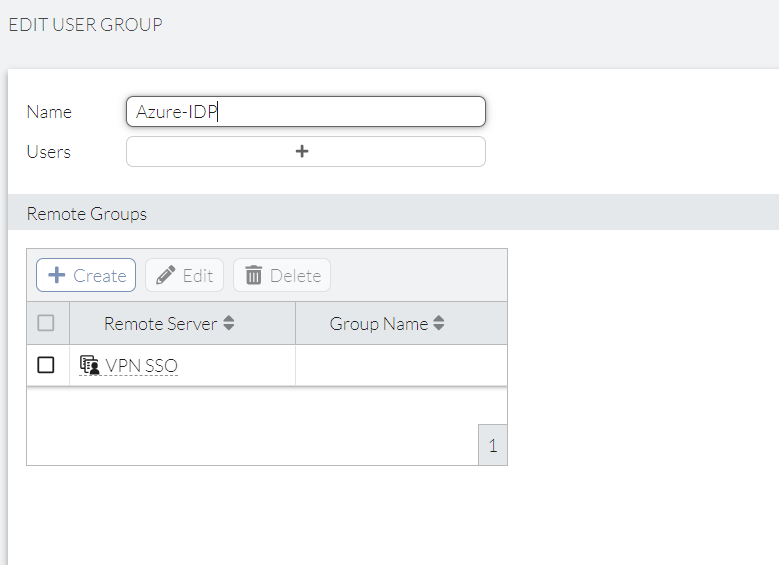This screenshot has width=779, height=565.
Task: Click the plus icon on the Create button
Action: point(57,275)
